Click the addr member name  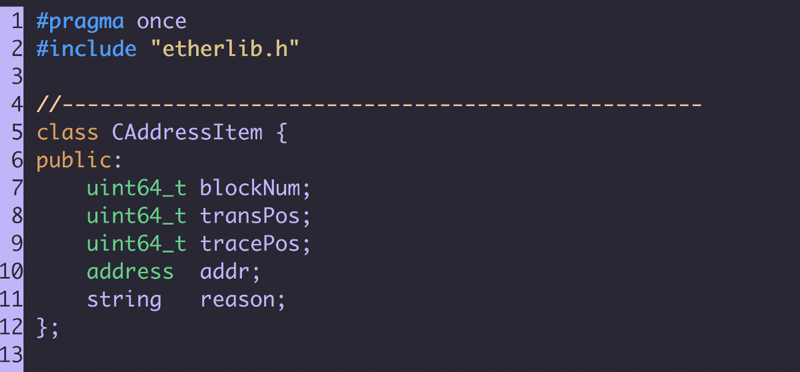224,272
